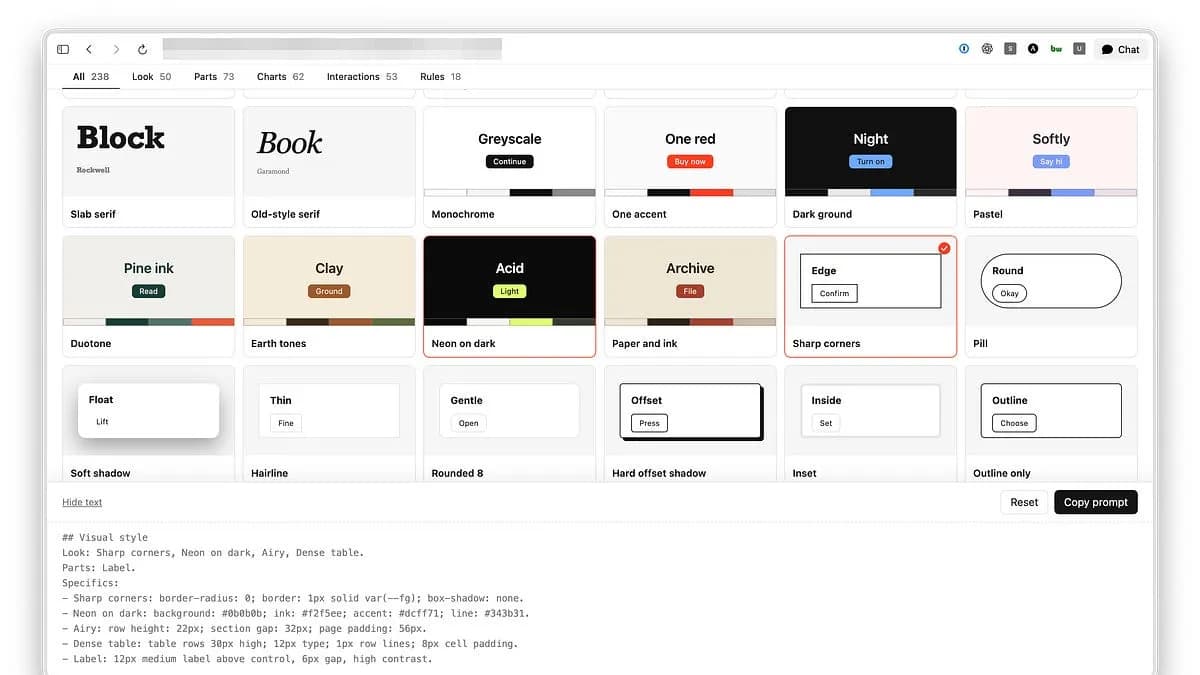Screen dimensions: 1200x675
Task: Select the One accent card
Action: point(690,167)
